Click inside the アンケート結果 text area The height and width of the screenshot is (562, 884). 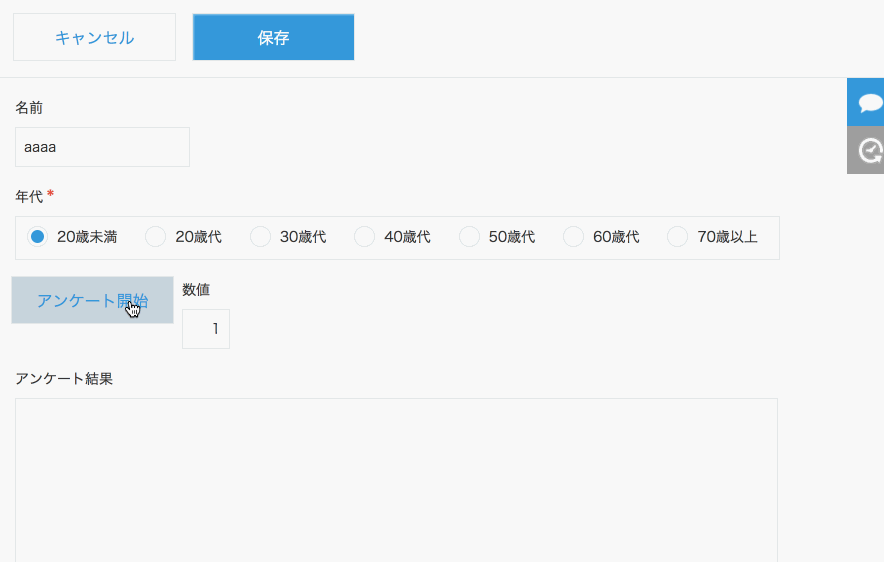point(396,478)
